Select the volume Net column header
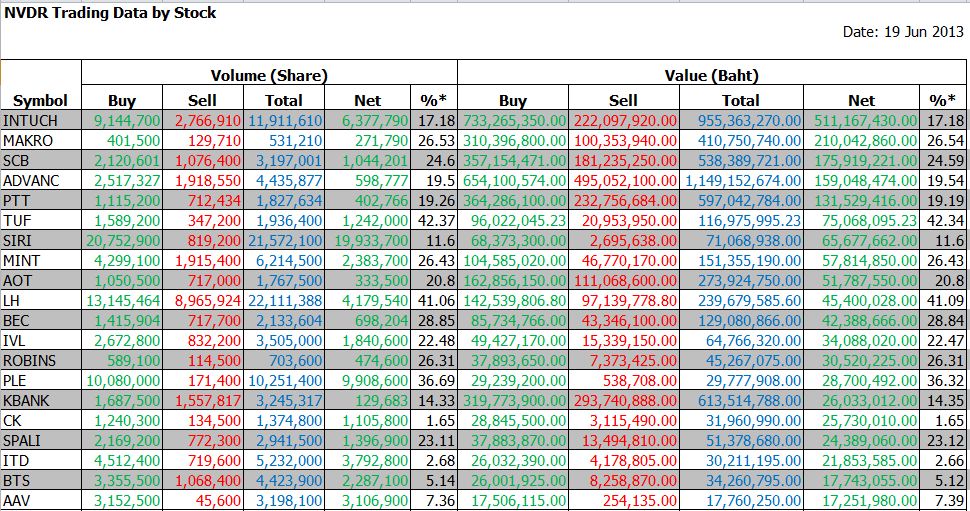 pyautogui.click(x=367, y=100)
